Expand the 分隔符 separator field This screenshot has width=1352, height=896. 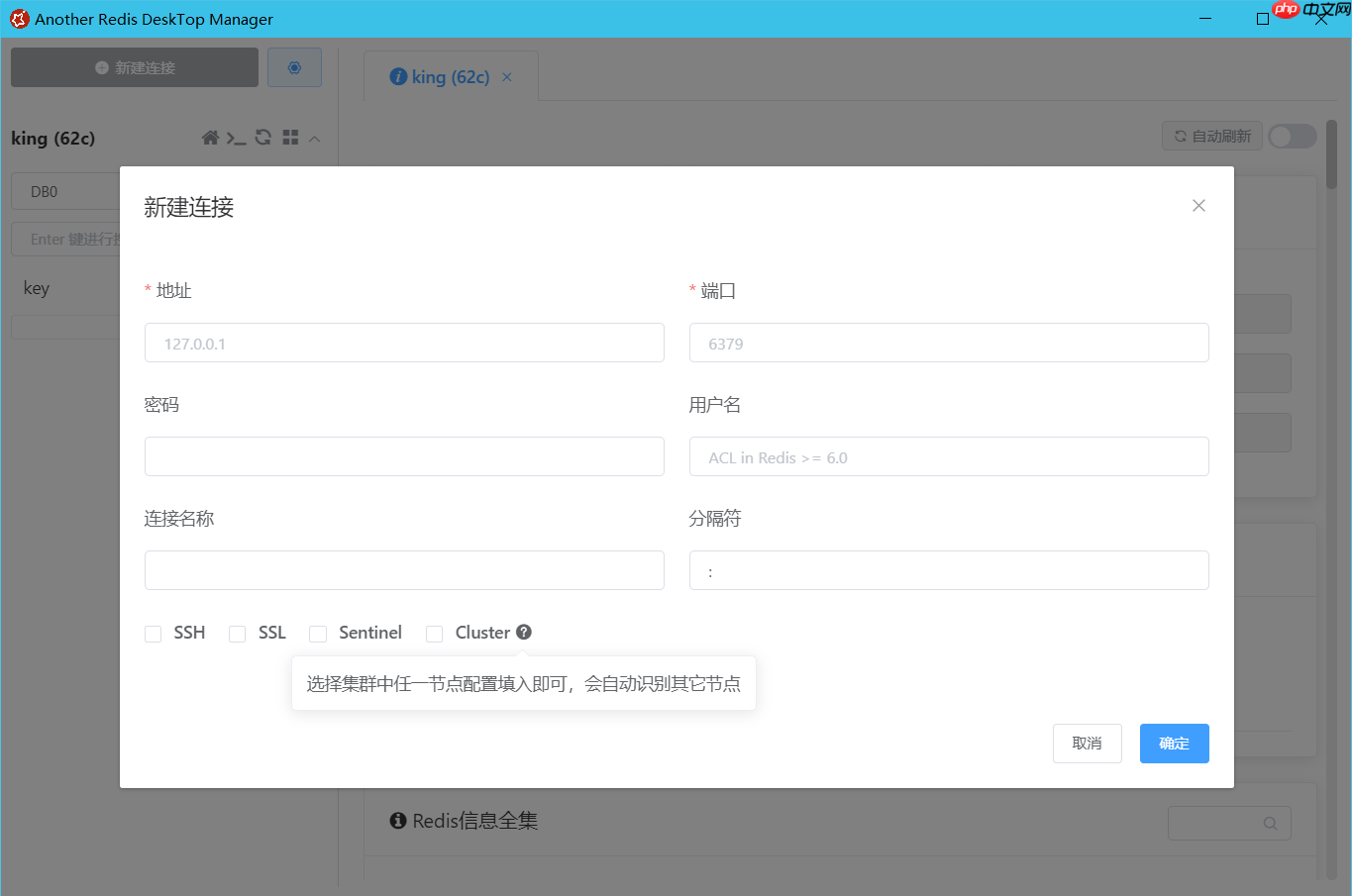(948, 570)
